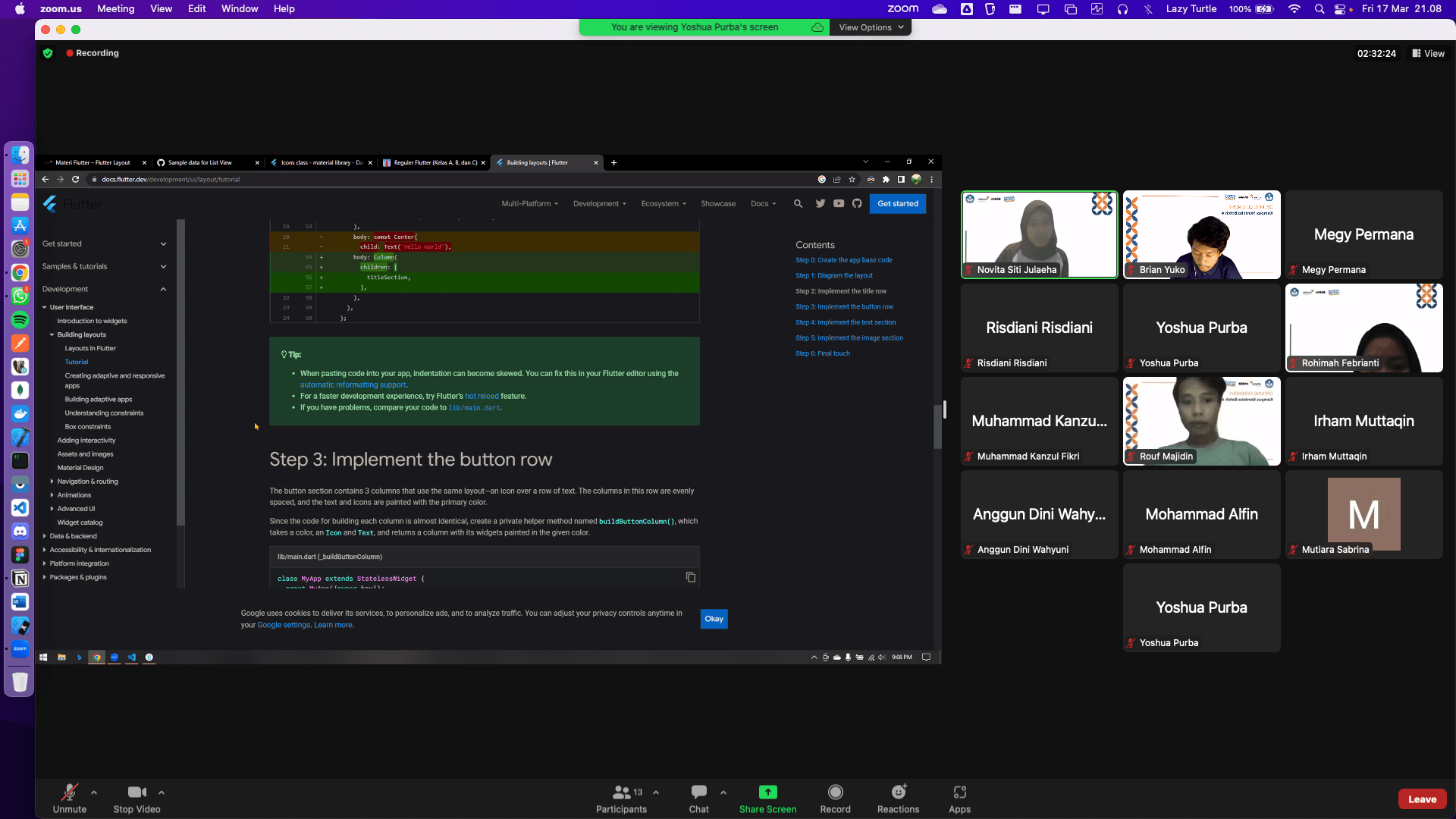1456x819 pixels.
Task: Open the Window menu in the menu bar
Action: (240, 9)
